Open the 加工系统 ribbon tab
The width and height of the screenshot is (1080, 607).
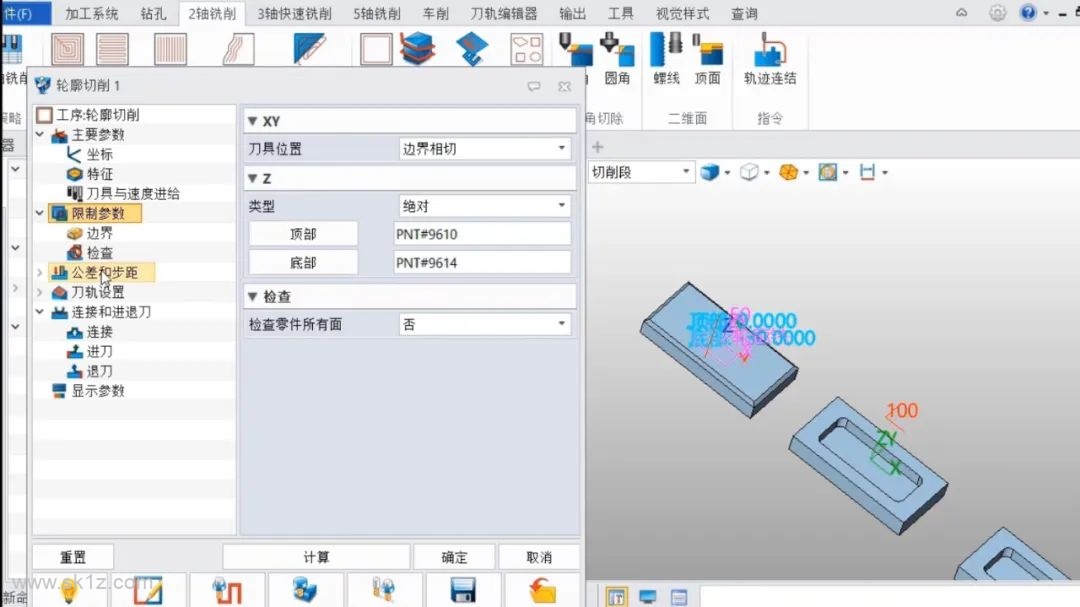[x=92, y=13]
